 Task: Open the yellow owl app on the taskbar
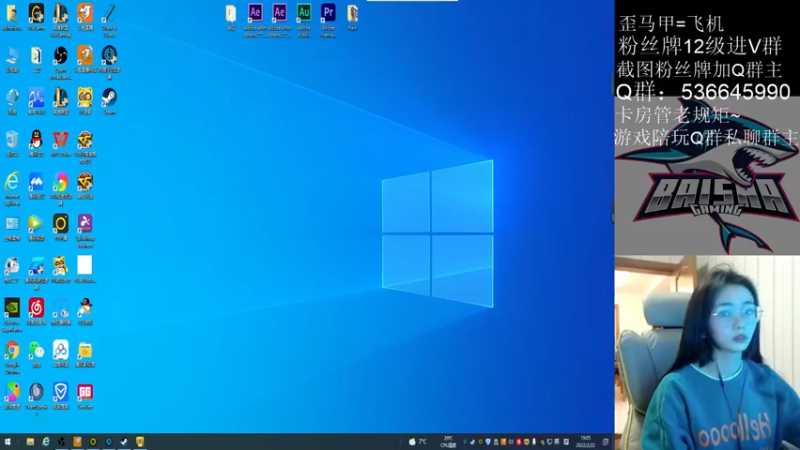point(140,442)
